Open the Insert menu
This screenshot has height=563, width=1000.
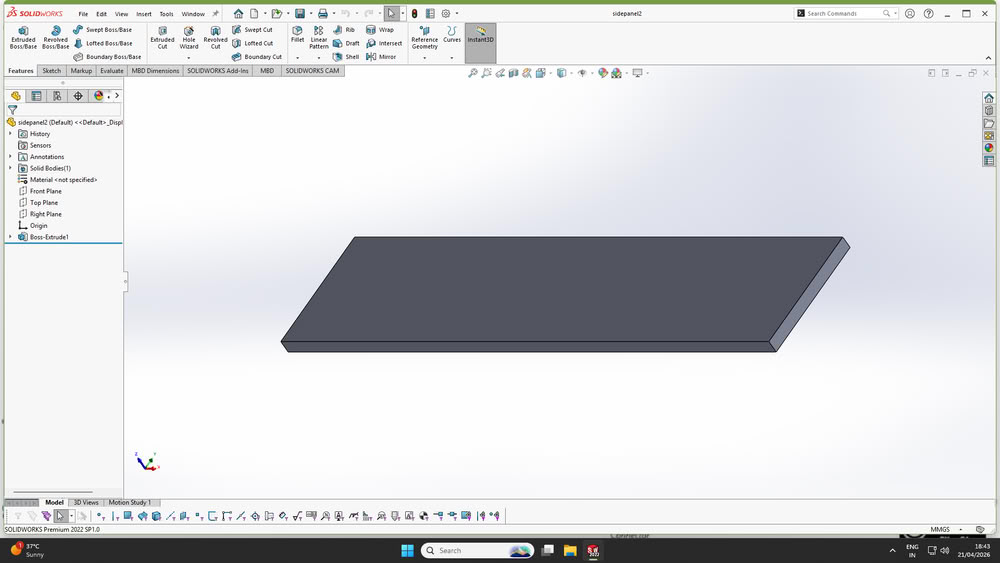point(144,14)
